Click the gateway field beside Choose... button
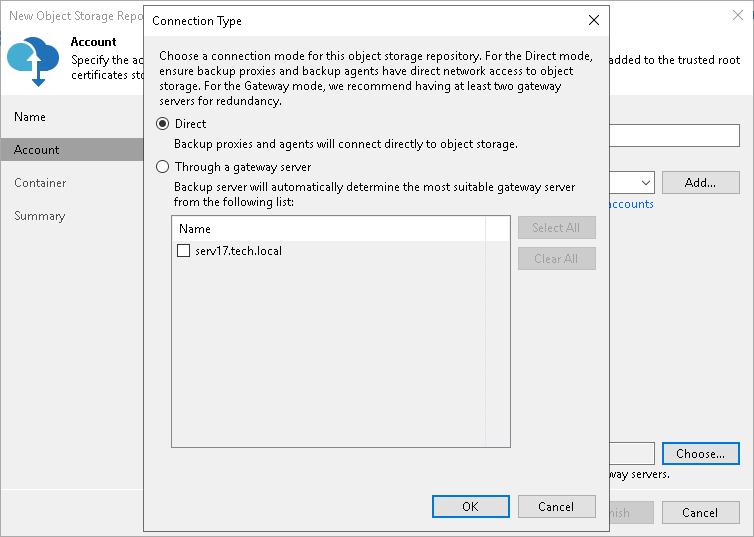 point(632,453)
